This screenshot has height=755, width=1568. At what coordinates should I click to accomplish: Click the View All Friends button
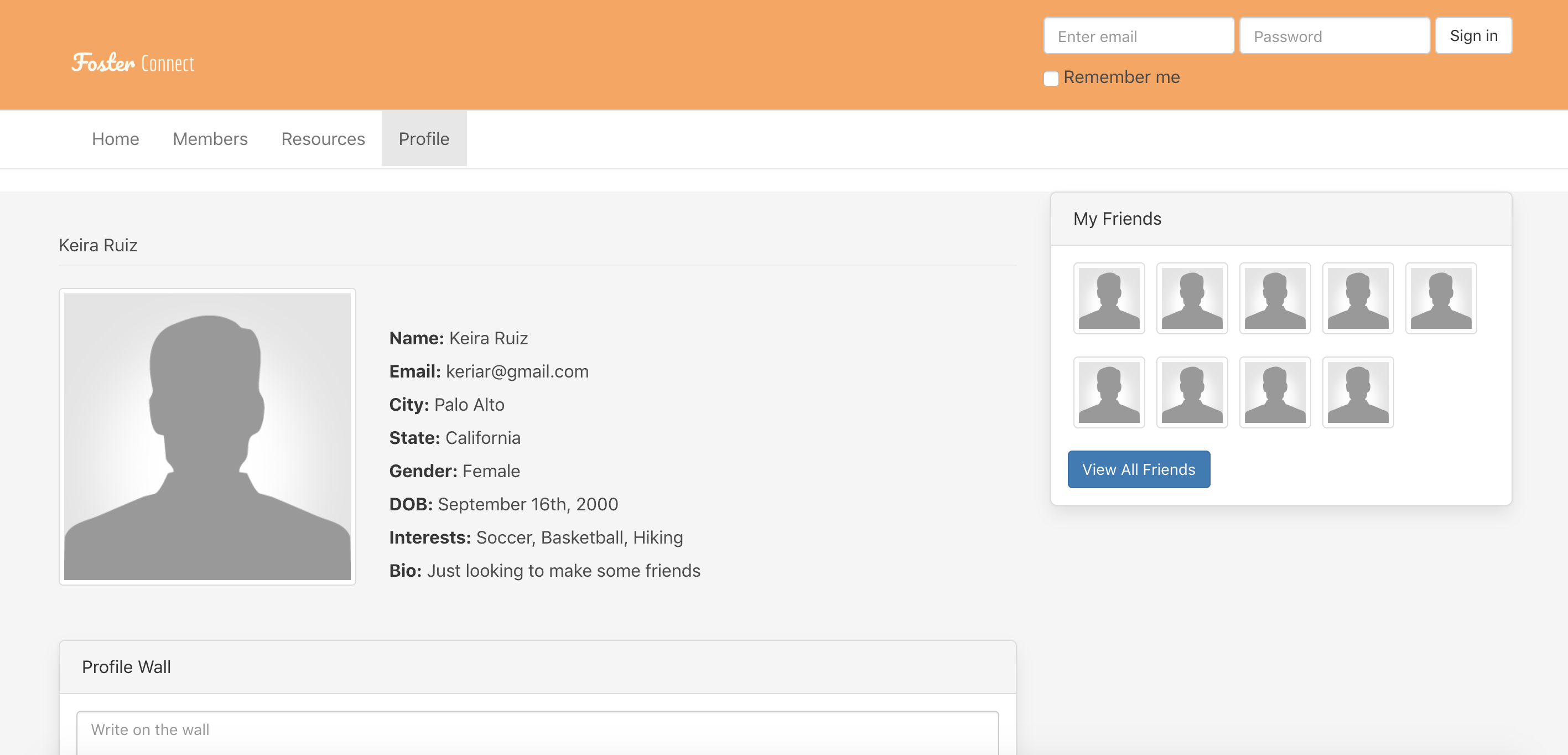[1138, 469]
